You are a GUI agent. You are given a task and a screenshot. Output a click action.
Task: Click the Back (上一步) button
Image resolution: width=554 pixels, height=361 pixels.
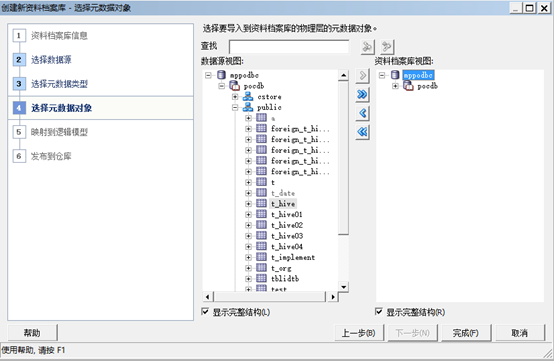click(x=359, y=333)
